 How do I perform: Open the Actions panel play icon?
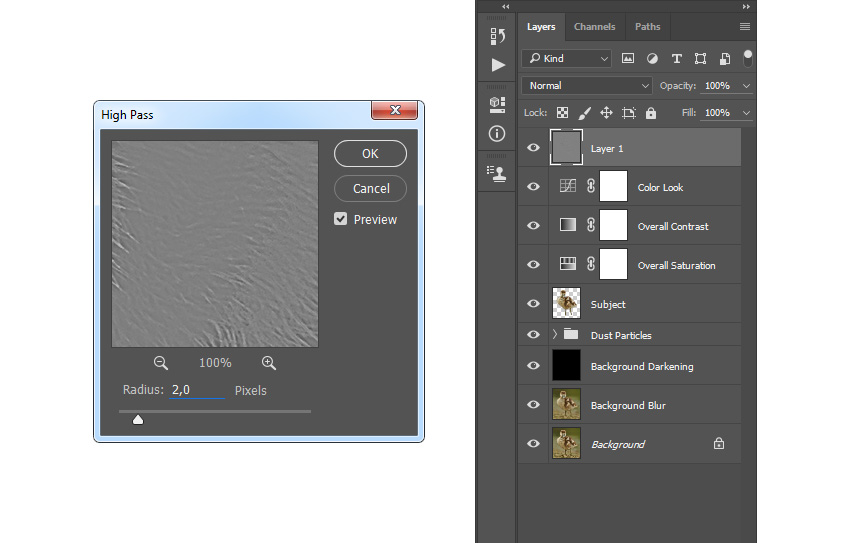[x=498, y=65]
